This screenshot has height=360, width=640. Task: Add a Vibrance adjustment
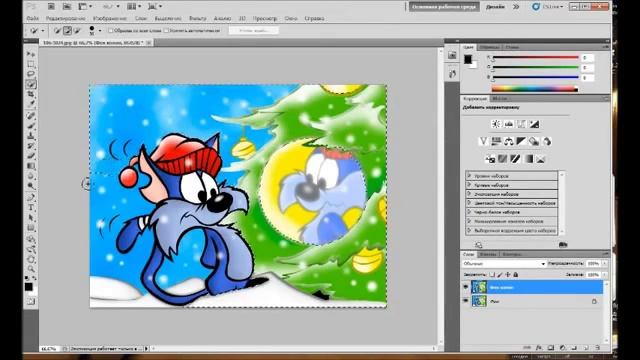pos(483,142)
